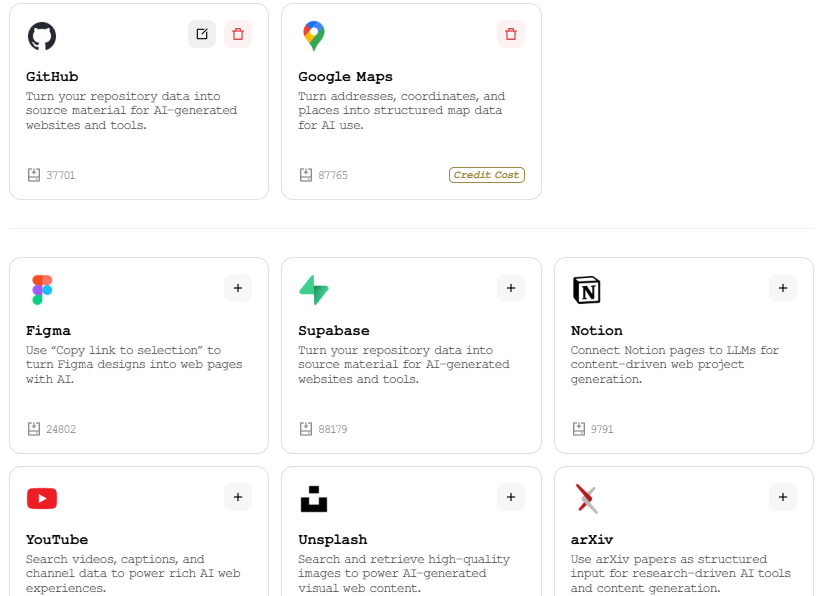Open the Unsplash card title
828x596 pixels.
[333, 540]
